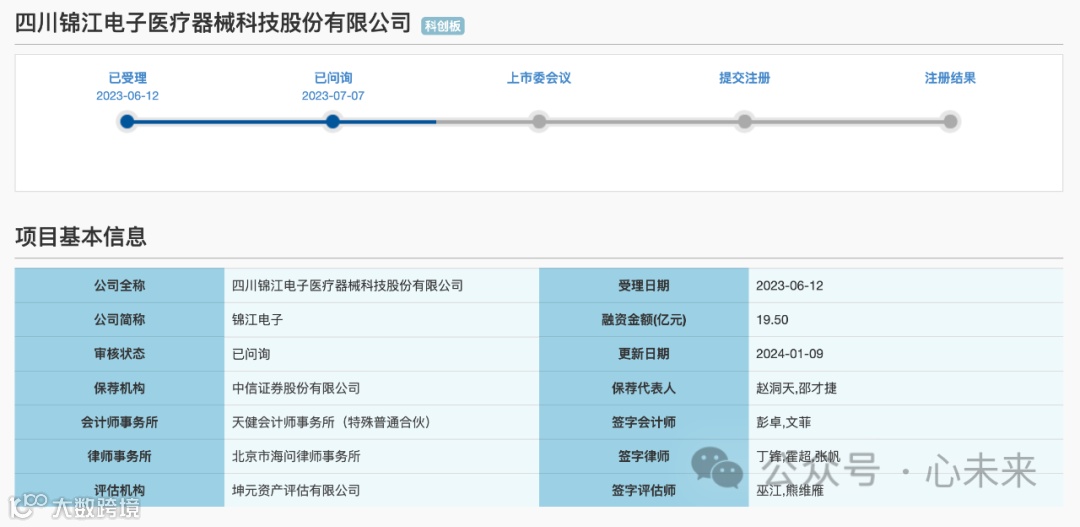Click the 公司简称 header cell
1080x527 pixels.
coord(120,320)
